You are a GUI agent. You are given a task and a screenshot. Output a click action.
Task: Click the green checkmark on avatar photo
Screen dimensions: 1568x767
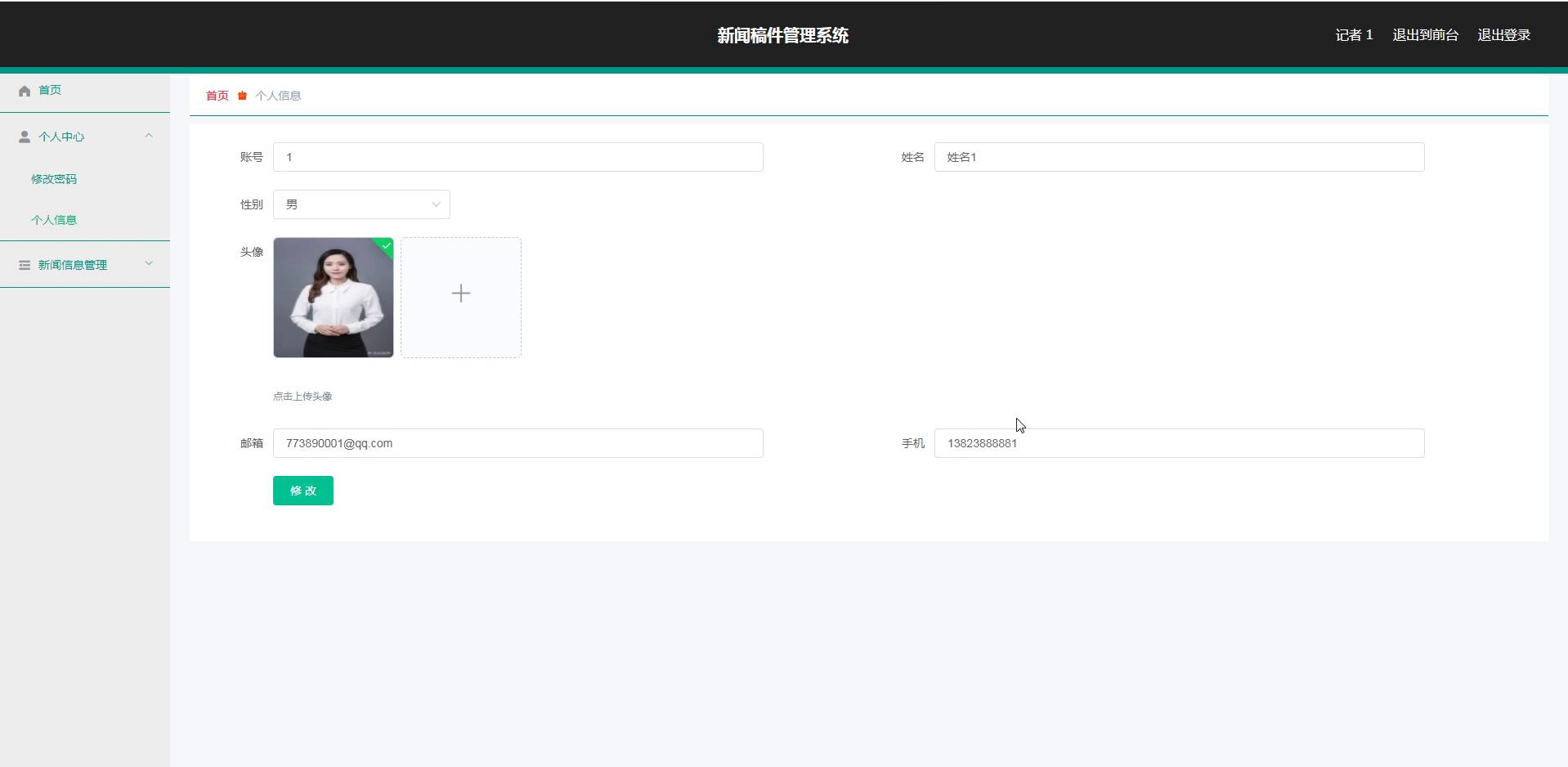coord(386,245)
